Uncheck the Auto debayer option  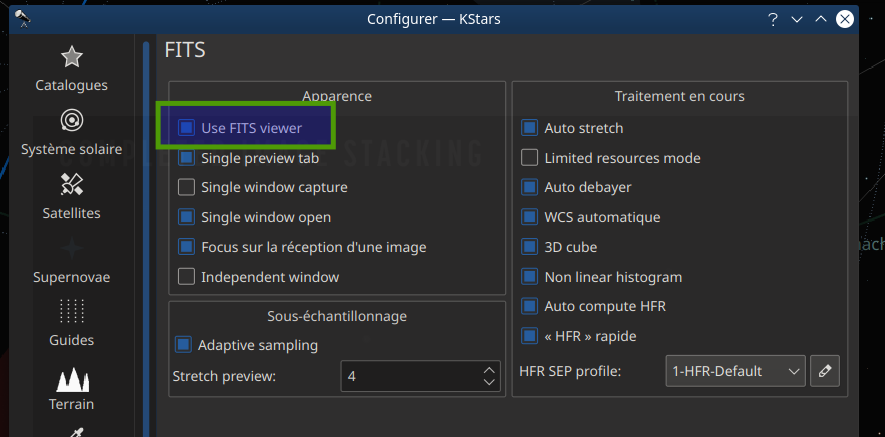tap(530, 187)
